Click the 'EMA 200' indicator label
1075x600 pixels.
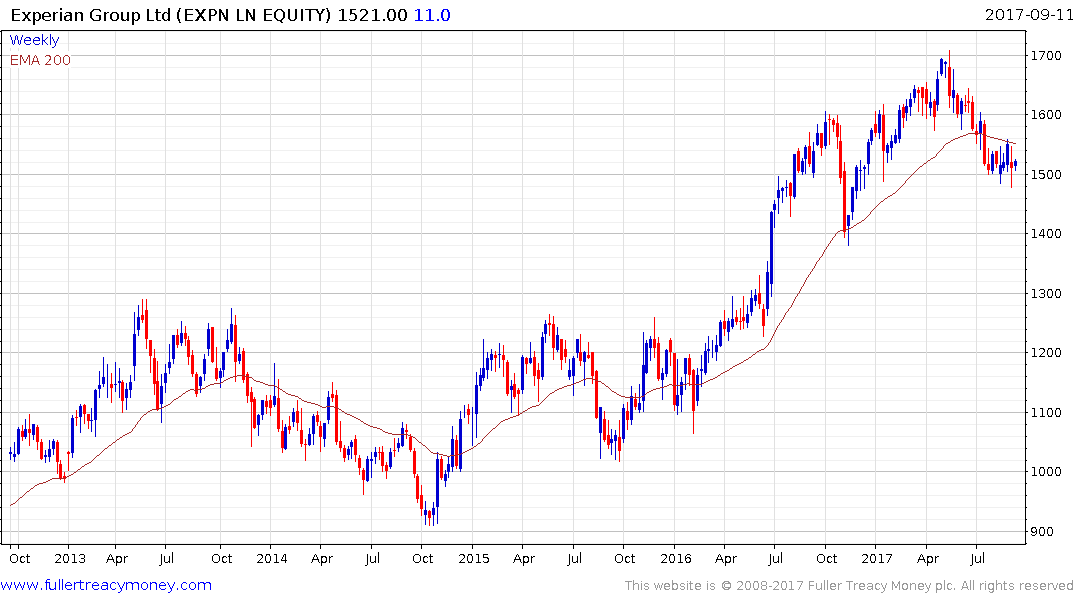click(x=40, y=60)
